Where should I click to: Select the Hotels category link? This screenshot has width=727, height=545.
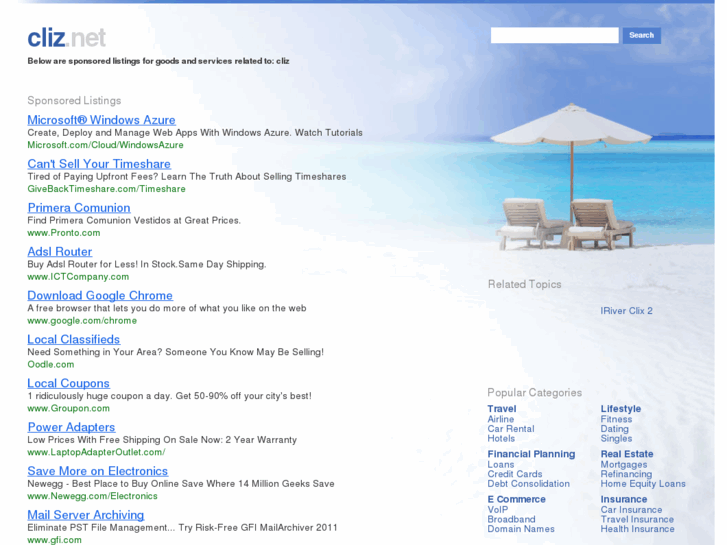click(x=501, y=438)
